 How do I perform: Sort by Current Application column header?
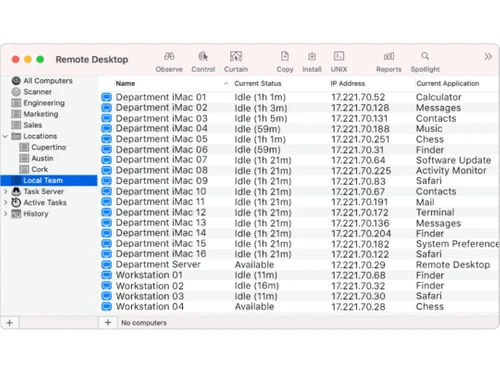click(x=448, y=83)
